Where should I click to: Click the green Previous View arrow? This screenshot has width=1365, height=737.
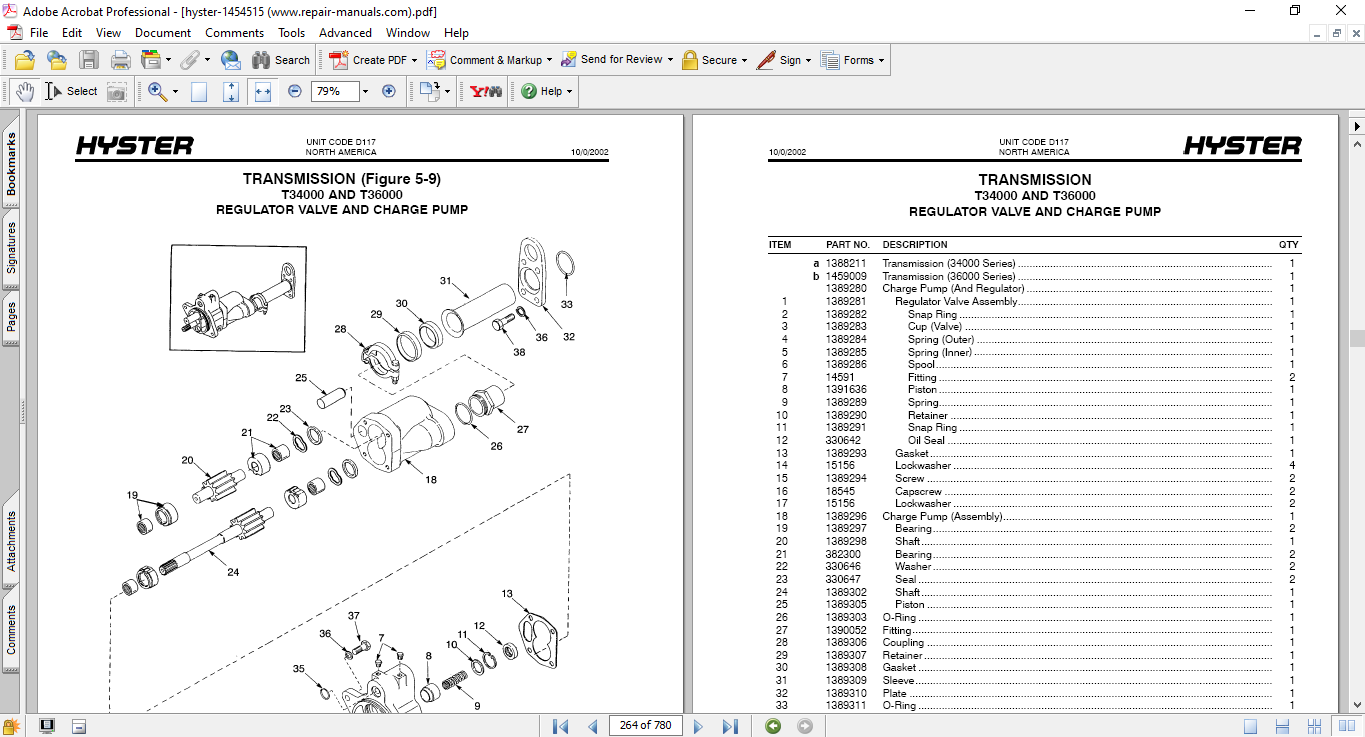coord(772,726)
